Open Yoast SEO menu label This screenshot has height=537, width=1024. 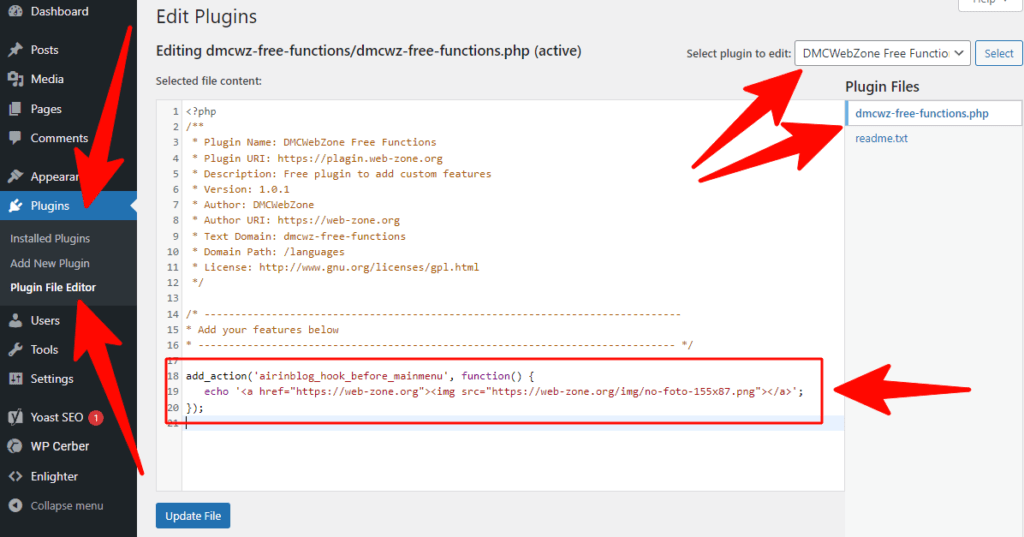(57, 417)
